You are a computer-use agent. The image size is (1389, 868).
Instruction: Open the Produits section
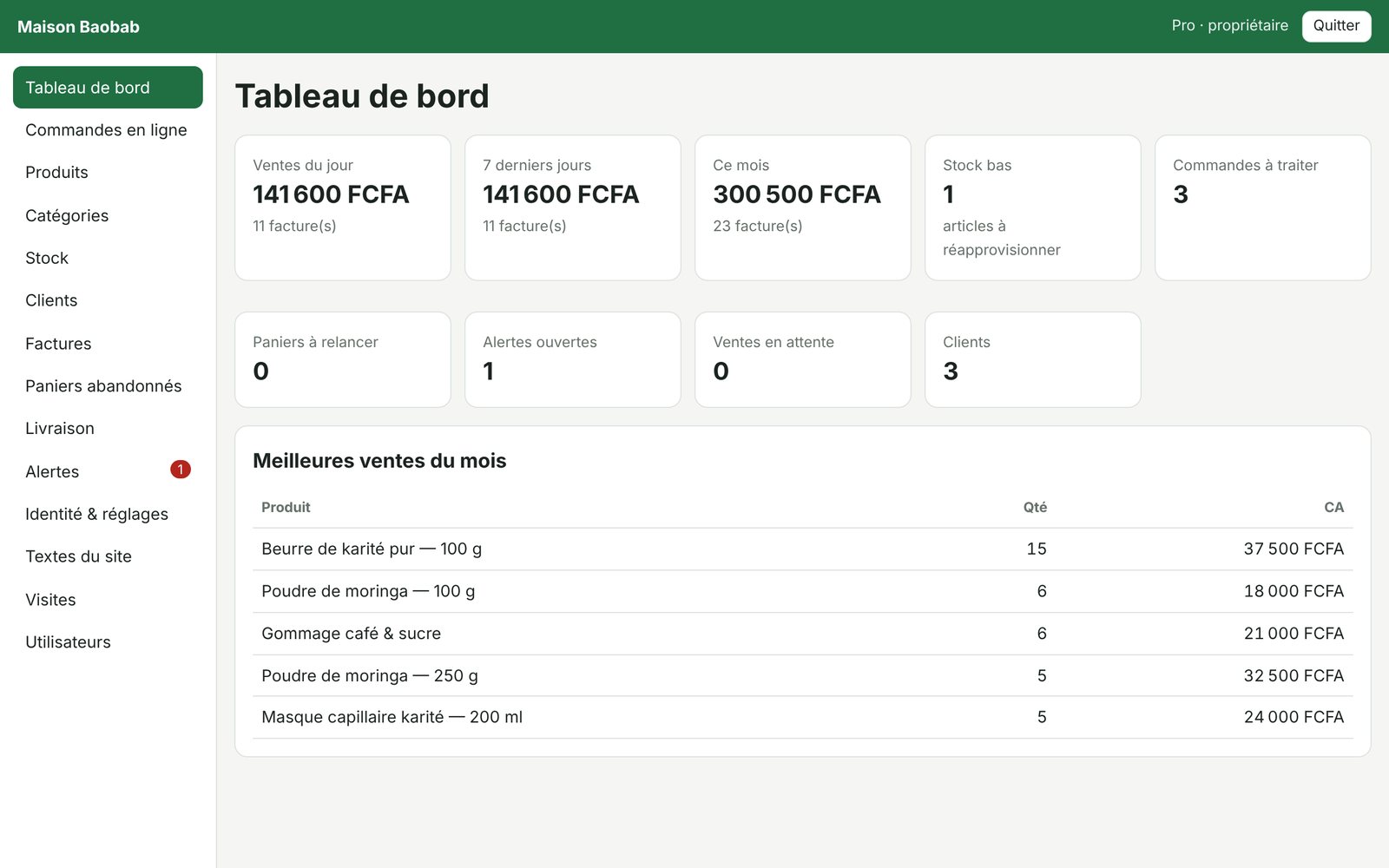(108, 173)
